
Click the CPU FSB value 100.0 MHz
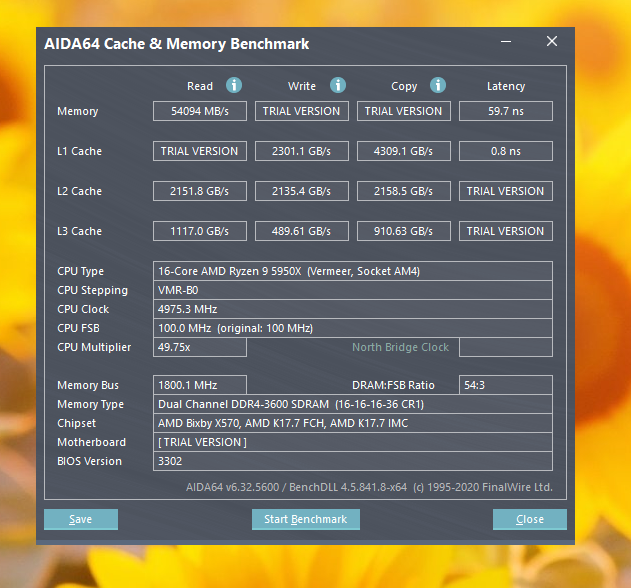tap(353, 328)
